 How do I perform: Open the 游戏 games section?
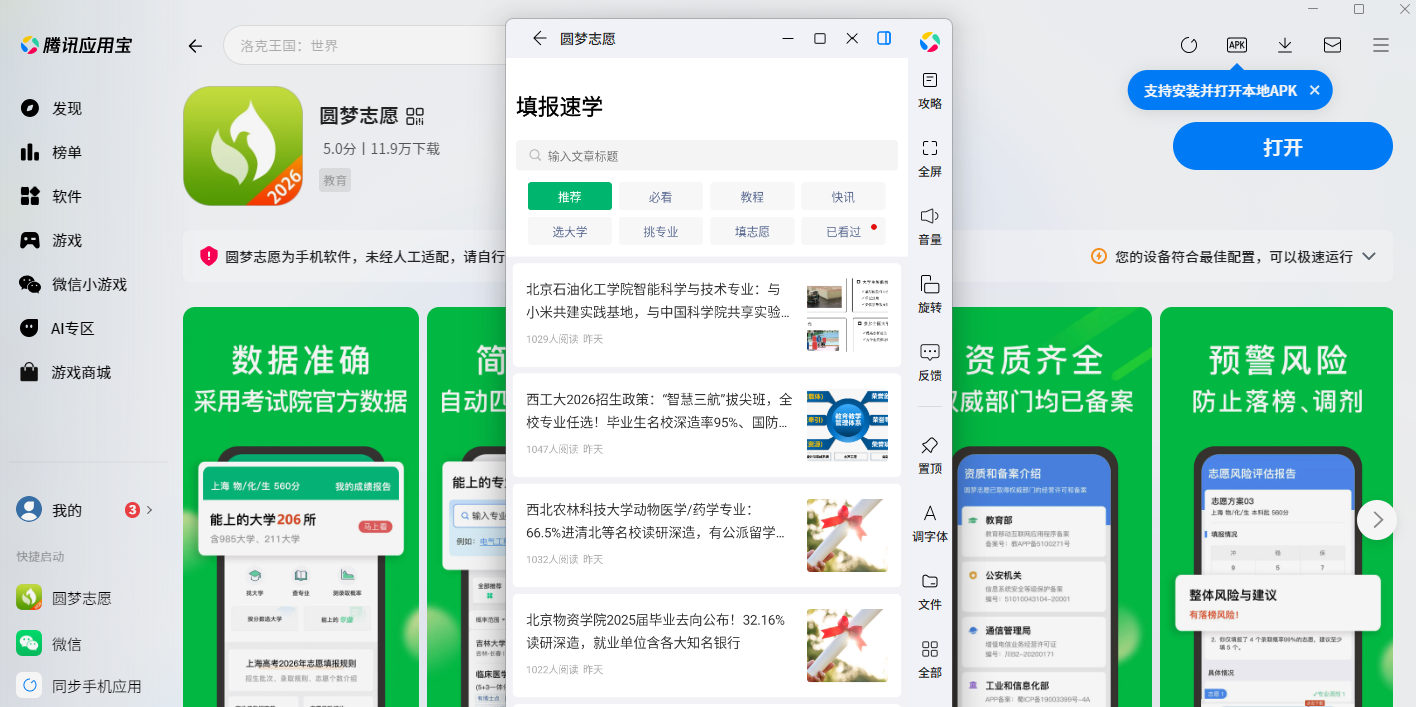(50, 240)
